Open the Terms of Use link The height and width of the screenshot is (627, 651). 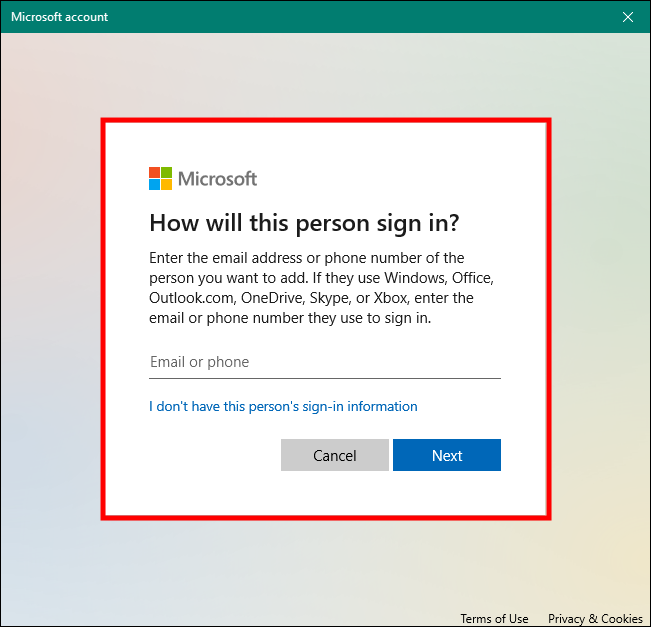[494, 619]
